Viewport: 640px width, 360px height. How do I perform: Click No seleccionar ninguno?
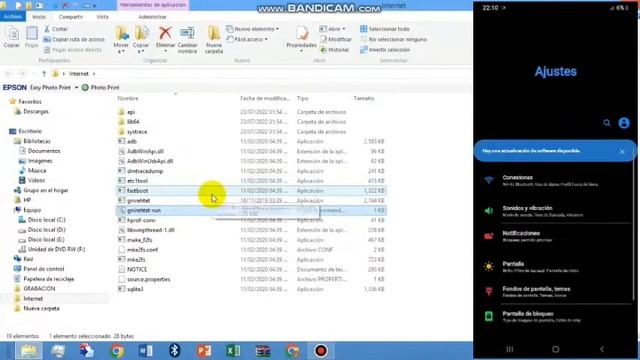click(393, 40)
